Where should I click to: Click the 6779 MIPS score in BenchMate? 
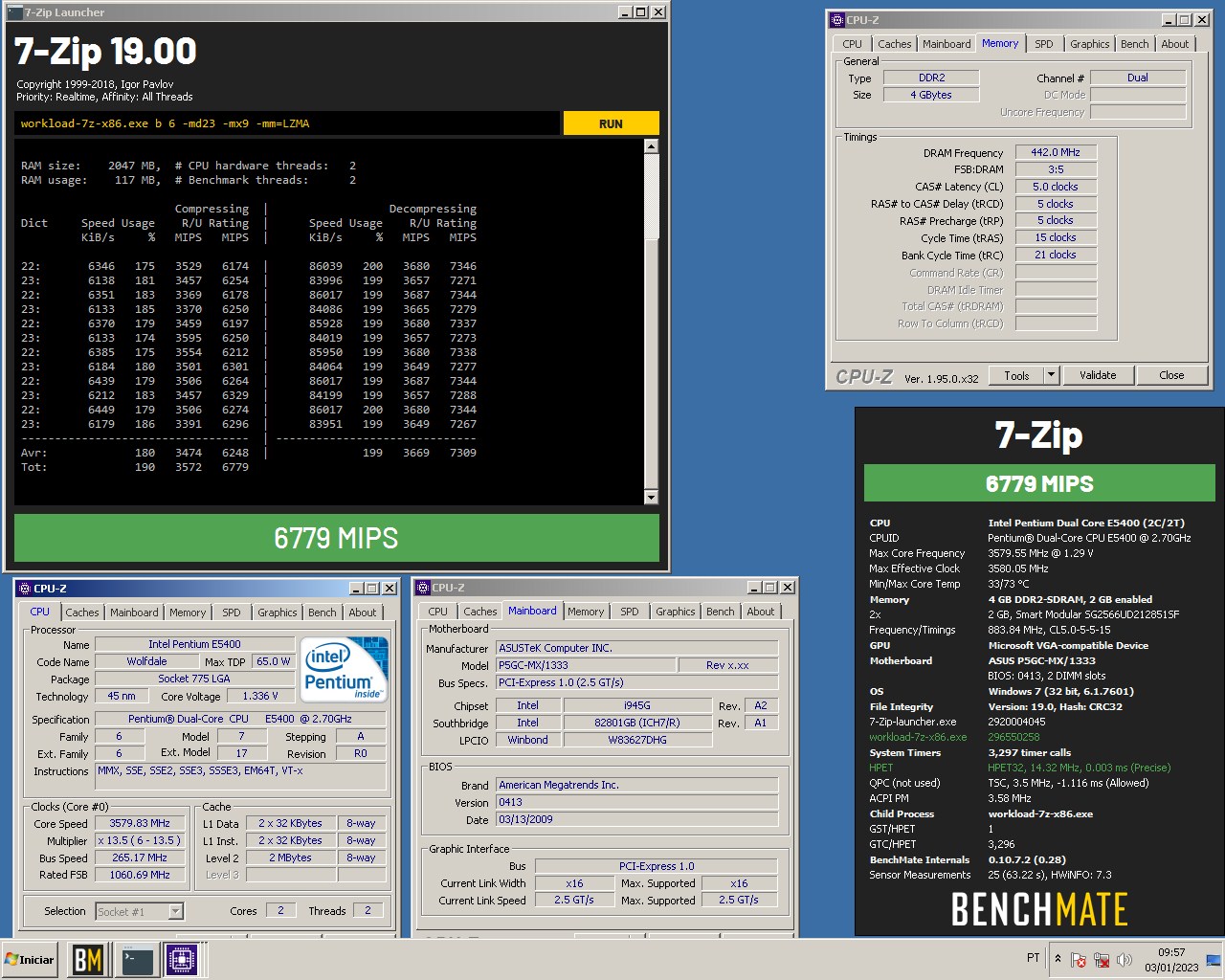point(1039,483)
